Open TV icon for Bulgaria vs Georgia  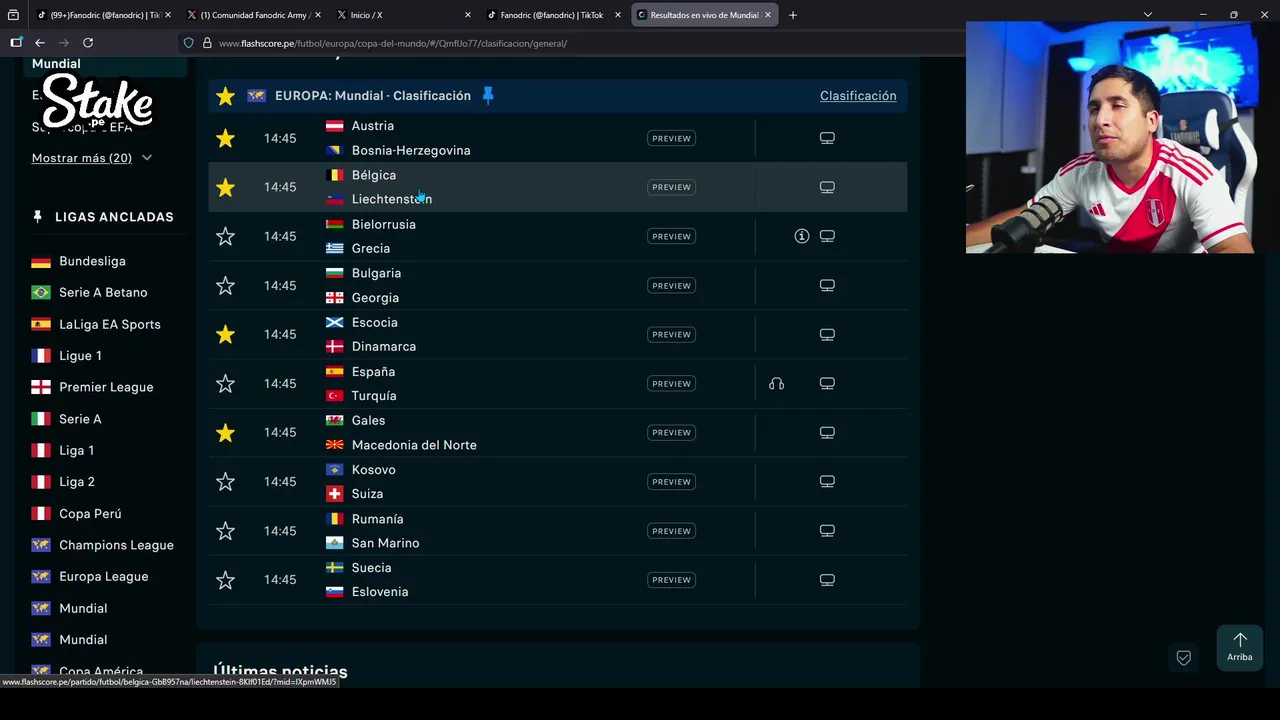tap(827, 285)
